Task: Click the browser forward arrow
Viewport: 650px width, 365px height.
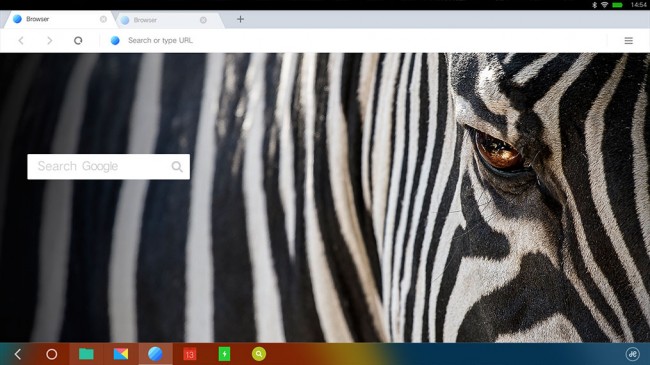Action: click(50, 40)
